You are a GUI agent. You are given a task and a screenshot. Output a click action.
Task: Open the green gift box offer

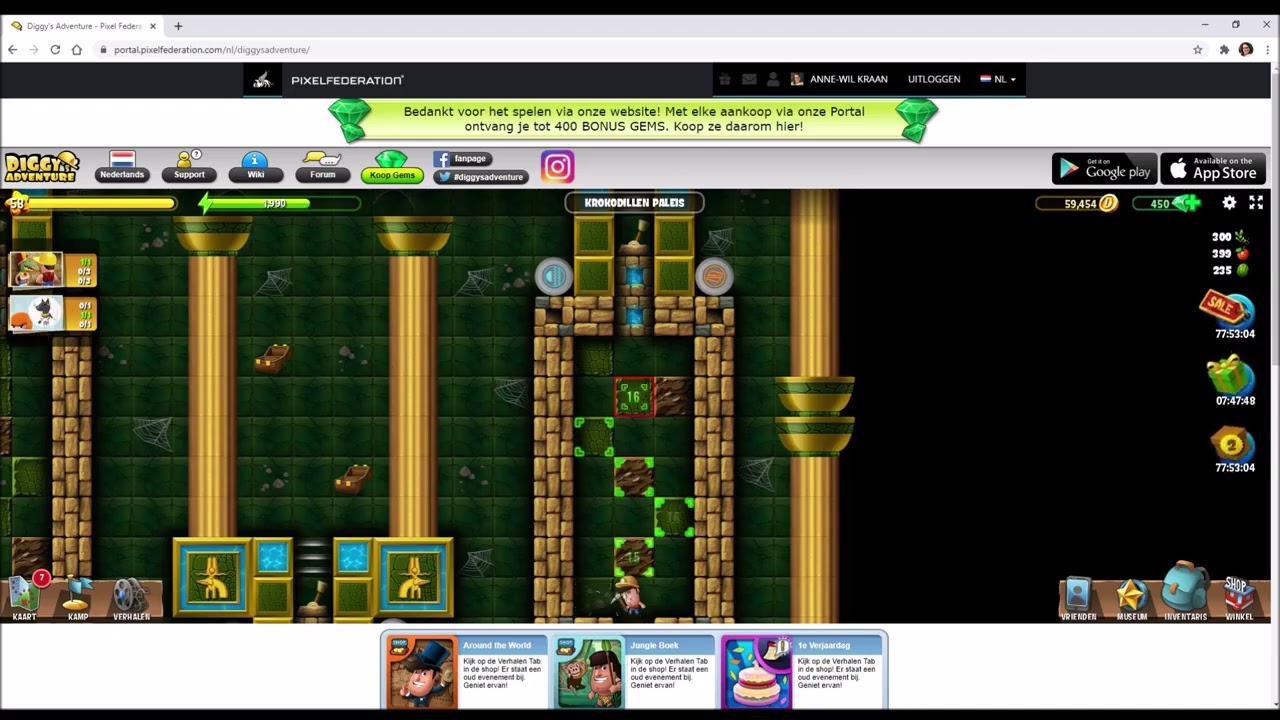1230,375
